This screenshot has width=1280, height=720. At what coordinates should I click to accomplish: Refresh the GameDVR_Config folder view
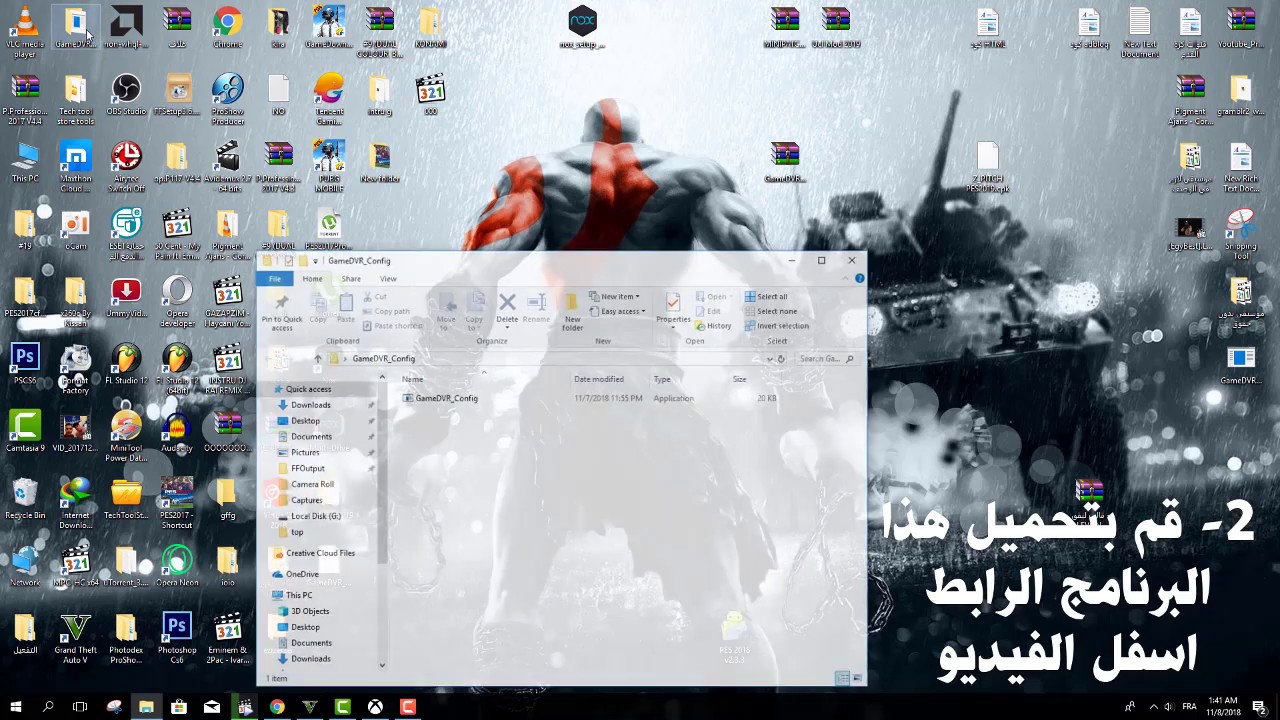(780, 358)
